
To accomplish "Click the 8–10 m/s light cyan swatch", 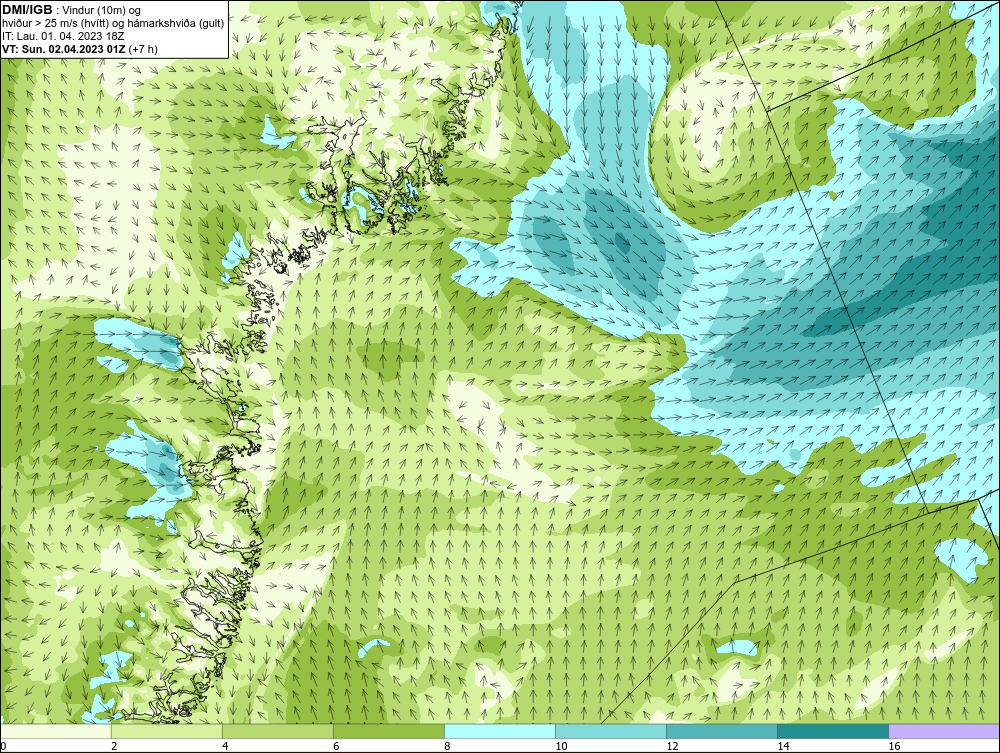I will pyautogui.click(x=500, y=731).
